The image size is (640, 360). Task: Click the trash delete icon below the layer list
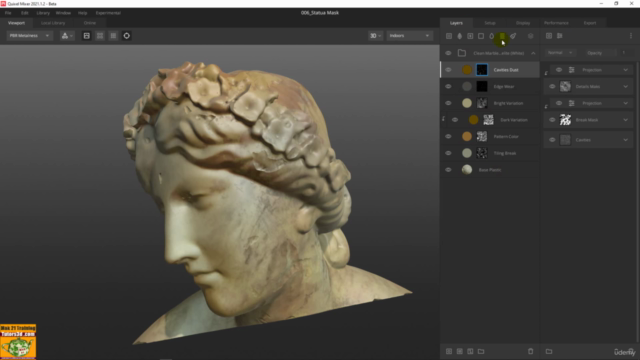coord(530,351)
